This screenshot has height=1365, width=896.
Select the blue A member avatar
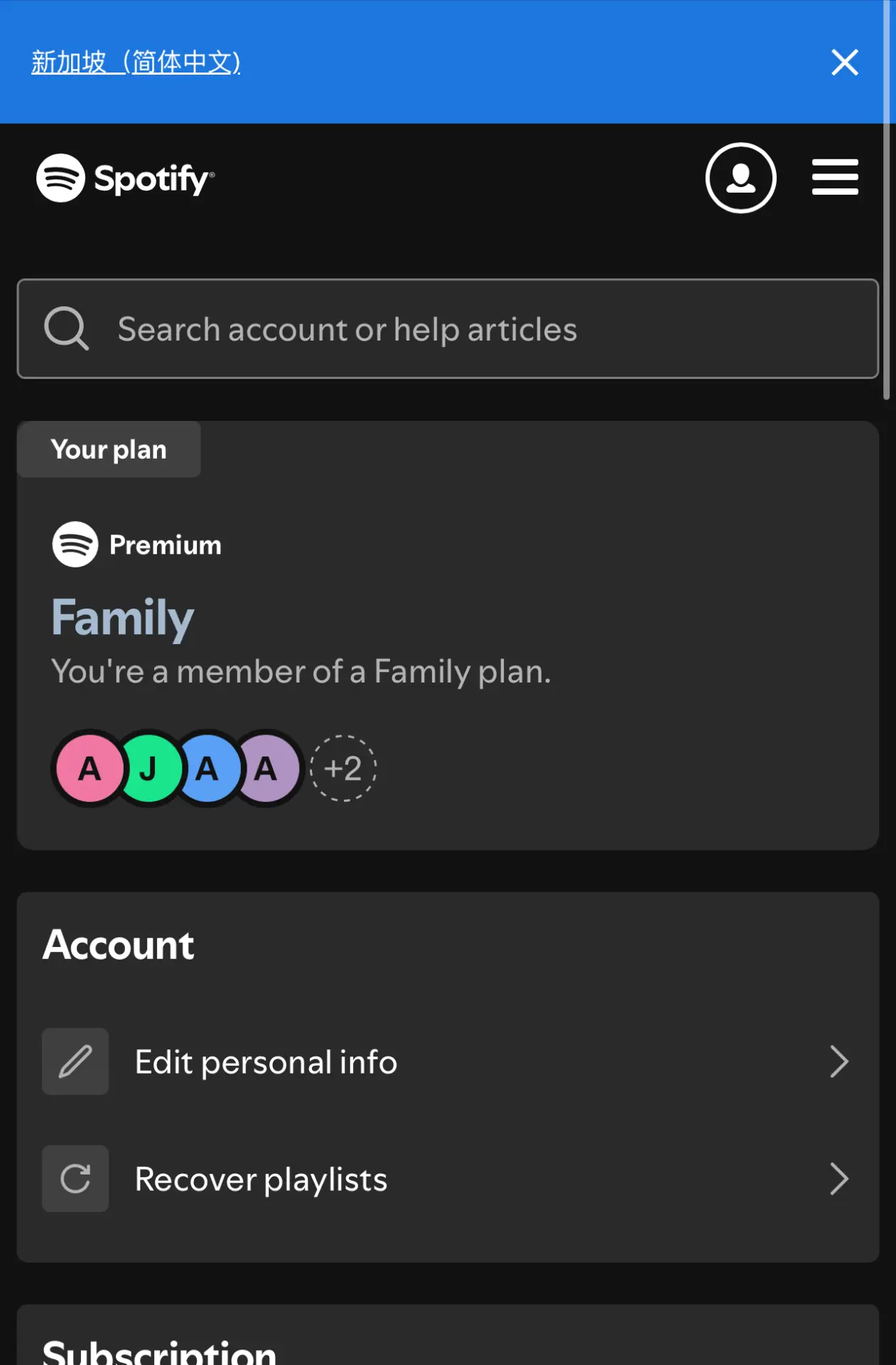tap(207, 769)
